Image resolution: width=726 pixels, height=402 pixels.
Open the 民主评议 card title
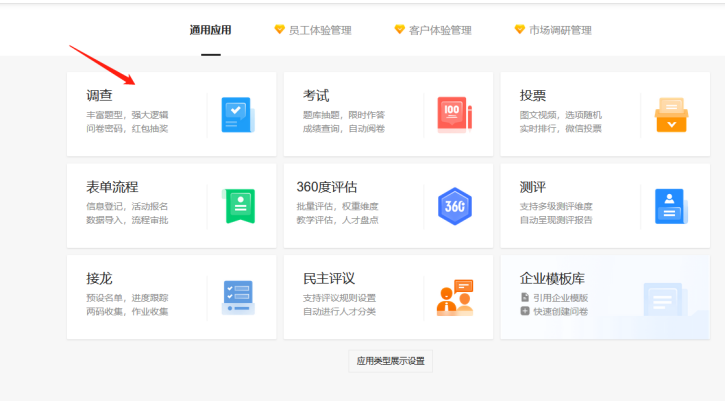point(329,278)
